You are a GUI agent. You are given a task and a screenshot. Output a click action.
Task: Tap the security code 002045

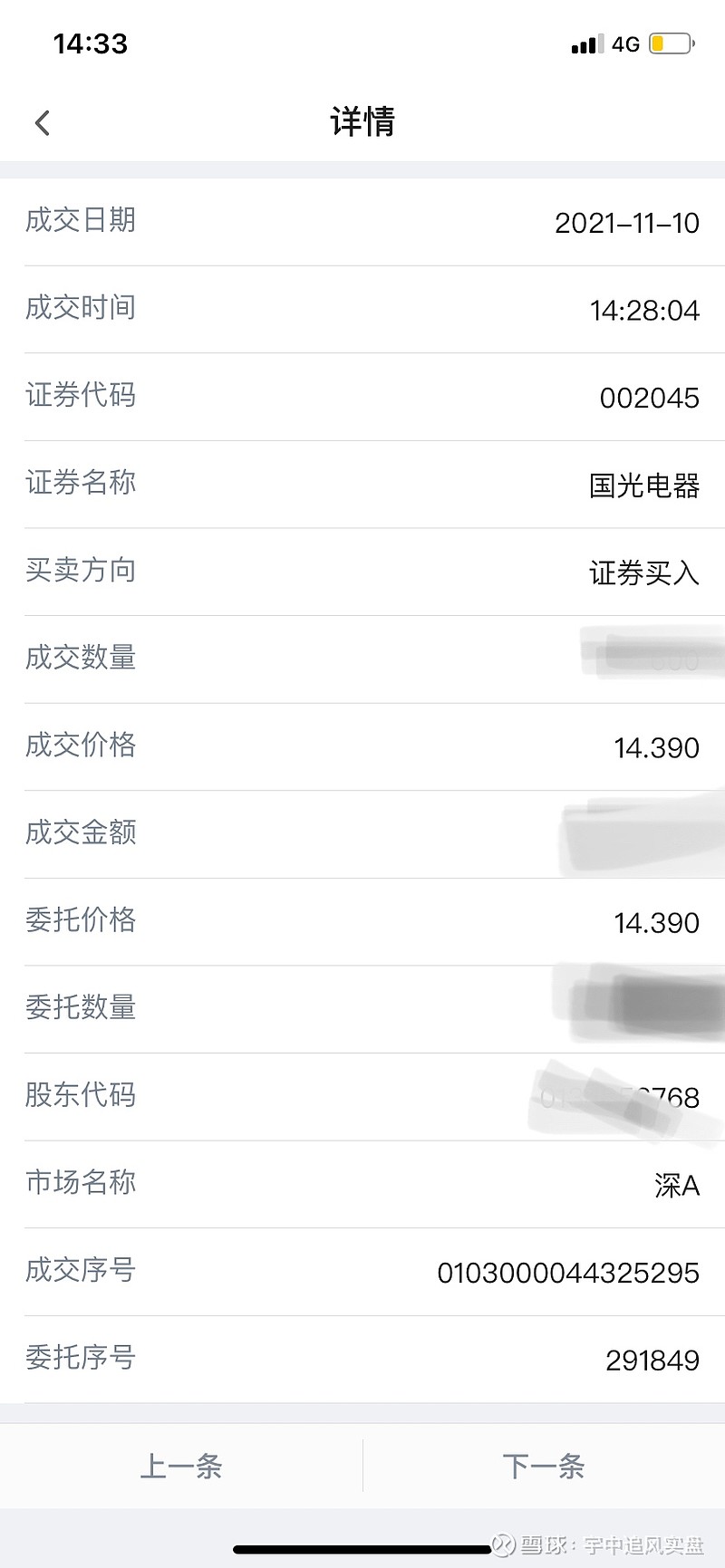tap(649, 398)
